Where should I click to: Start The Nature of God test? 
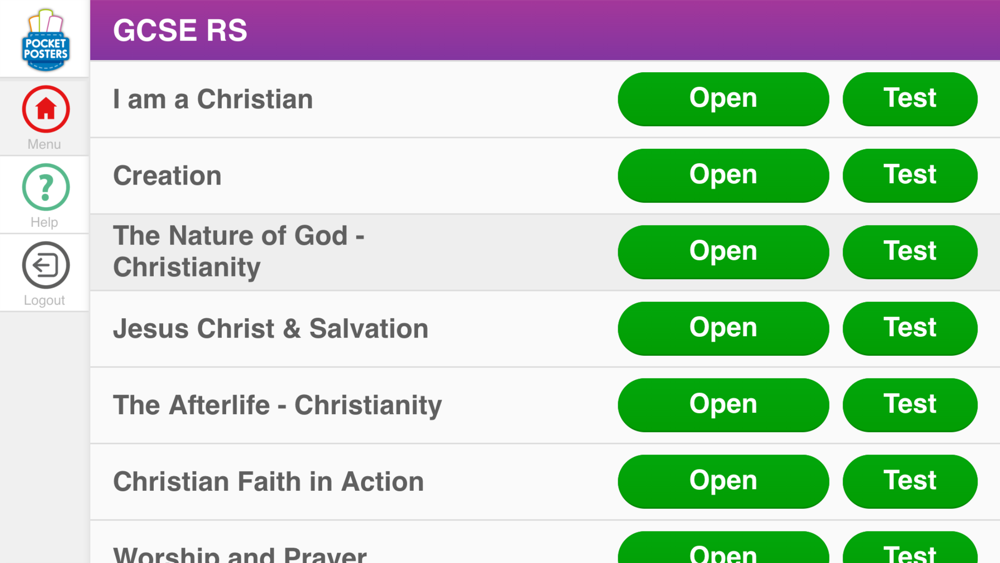(x=910, y=252)
